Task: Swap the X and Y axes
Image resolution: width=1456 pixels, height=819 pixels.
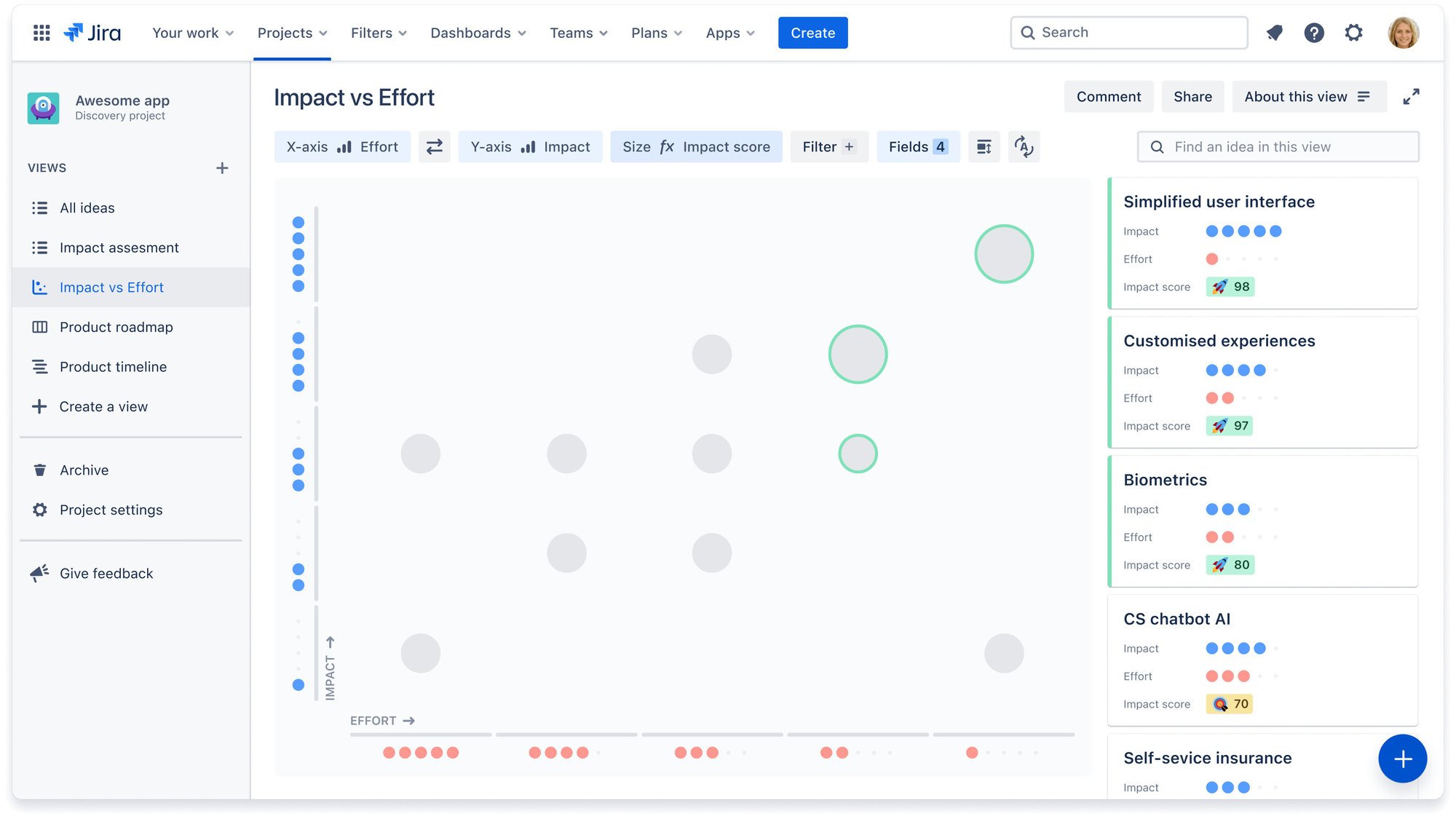Action: coord(435,147)
